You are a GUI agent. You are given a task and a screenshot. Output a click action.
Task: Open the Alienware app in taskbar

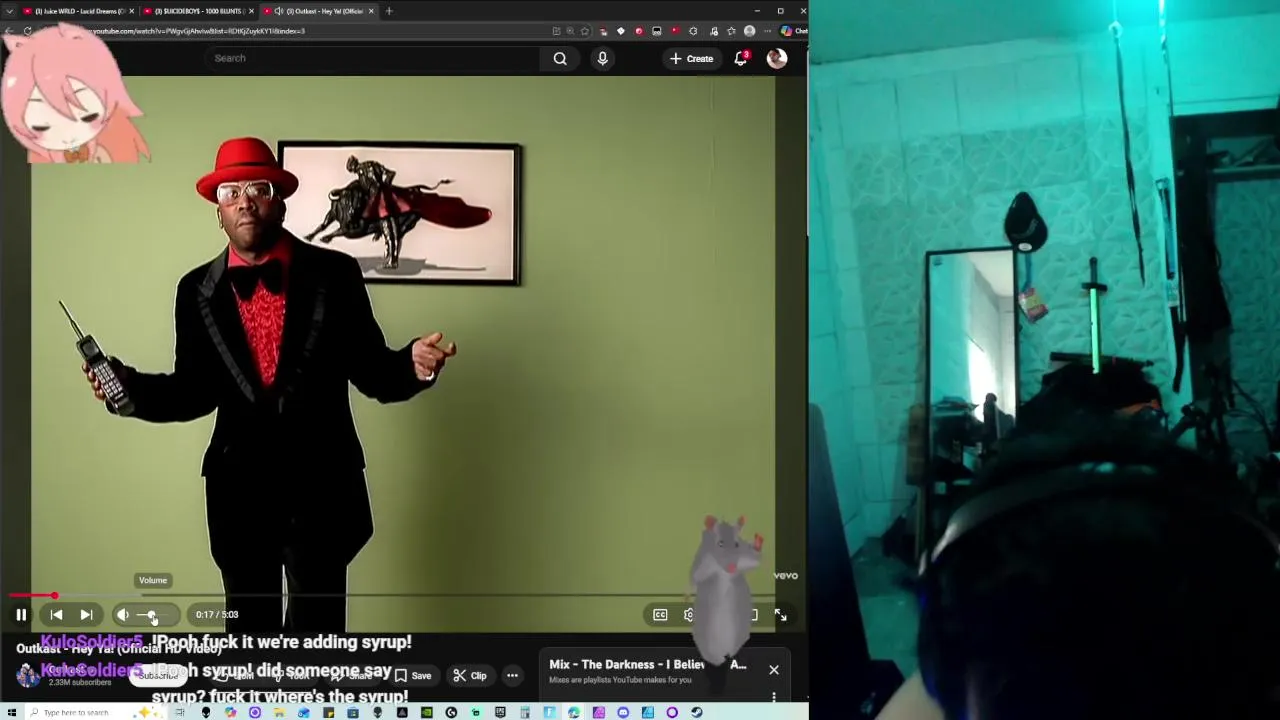tap(206, 712)
